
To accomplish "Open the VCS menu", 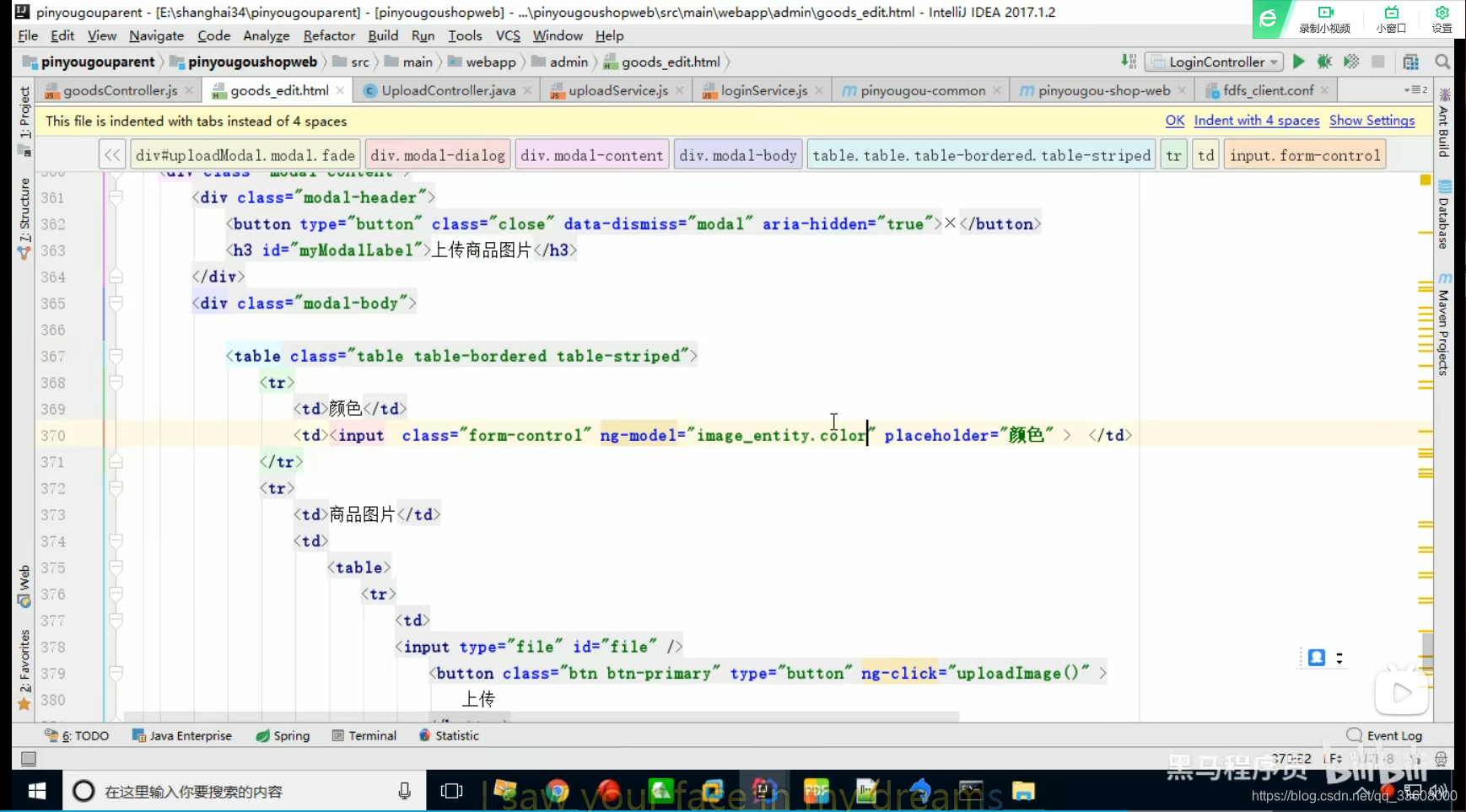I will coord(508,35).
